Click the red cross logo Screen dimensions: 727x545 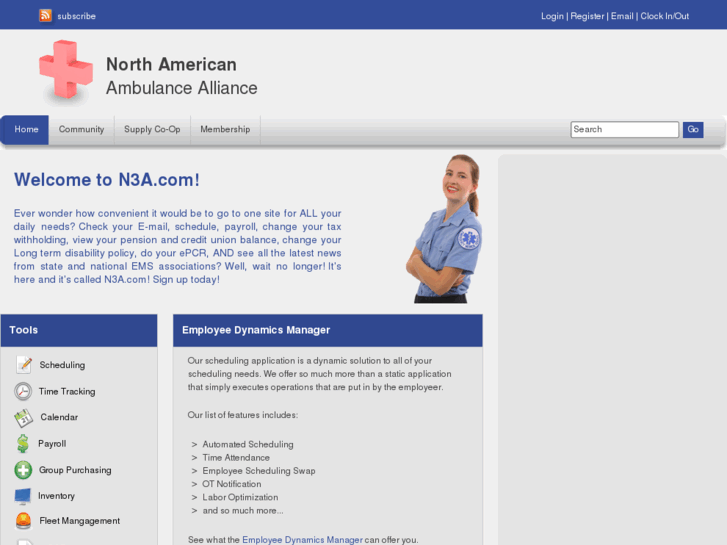(66, 70)
